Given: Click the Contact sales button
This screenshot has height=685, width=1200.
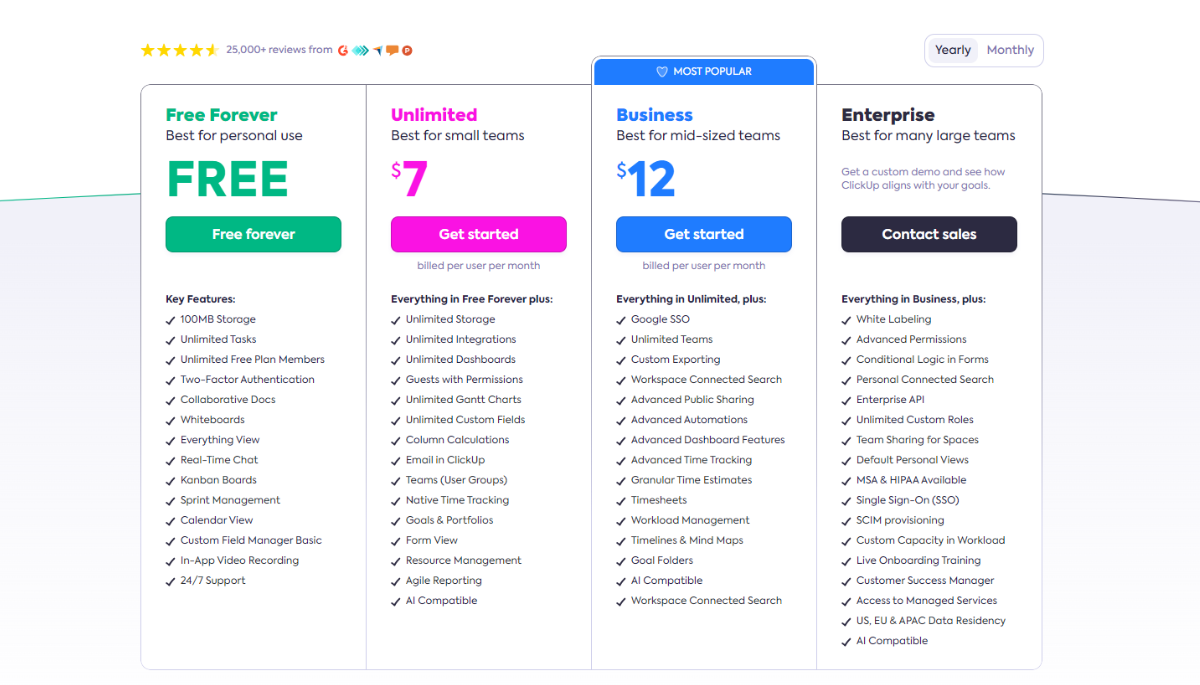Looking at the screenshot, I should [x=928, y=233].
